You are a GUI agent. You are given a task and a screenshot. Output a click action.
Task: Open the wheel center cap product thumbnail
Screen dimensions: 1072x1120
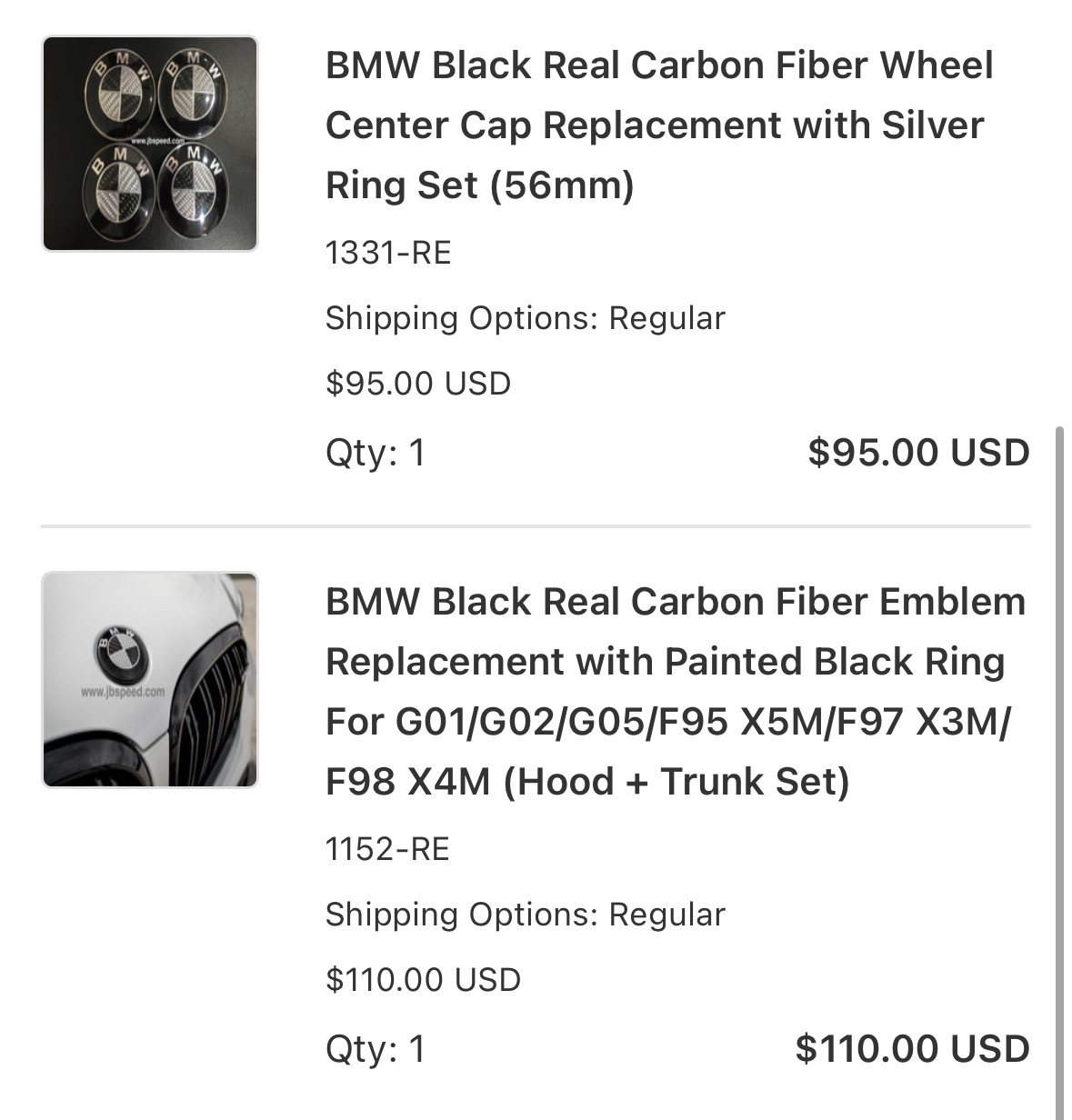point(150,144)
